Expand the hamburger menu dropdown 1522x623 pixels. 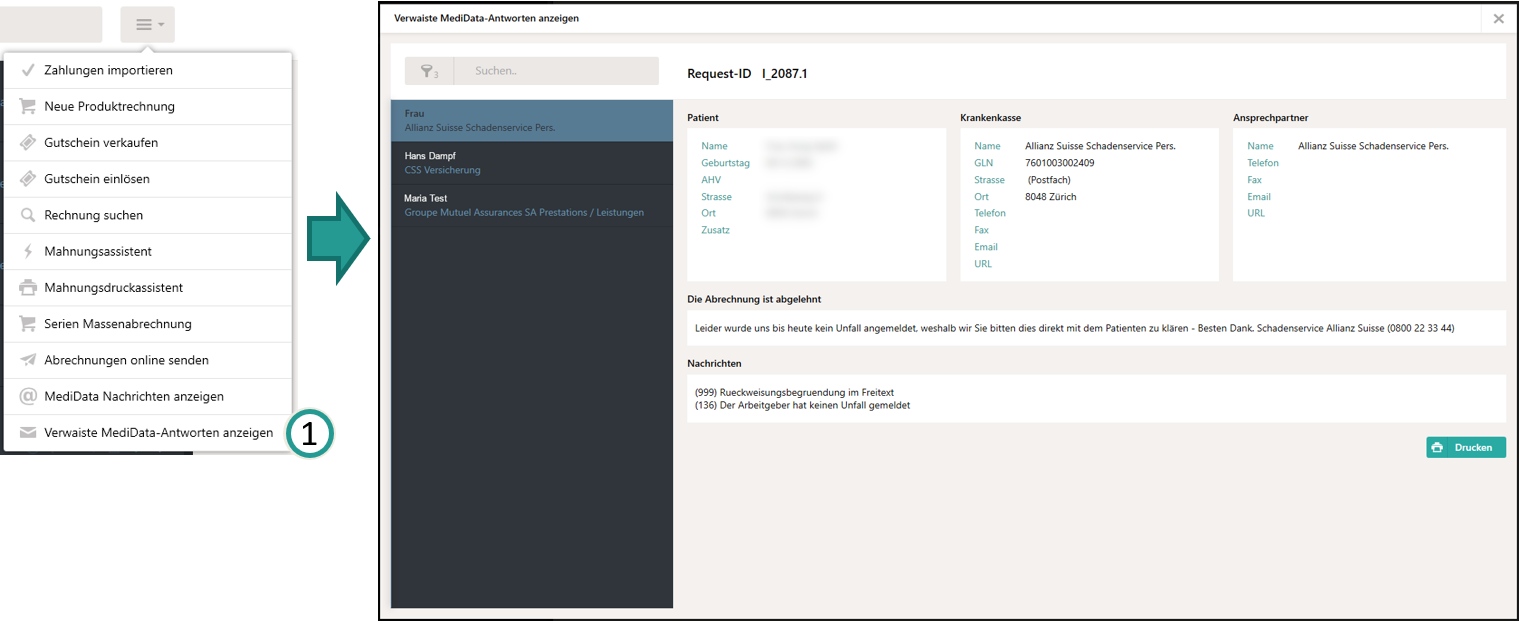coord(148,25)
